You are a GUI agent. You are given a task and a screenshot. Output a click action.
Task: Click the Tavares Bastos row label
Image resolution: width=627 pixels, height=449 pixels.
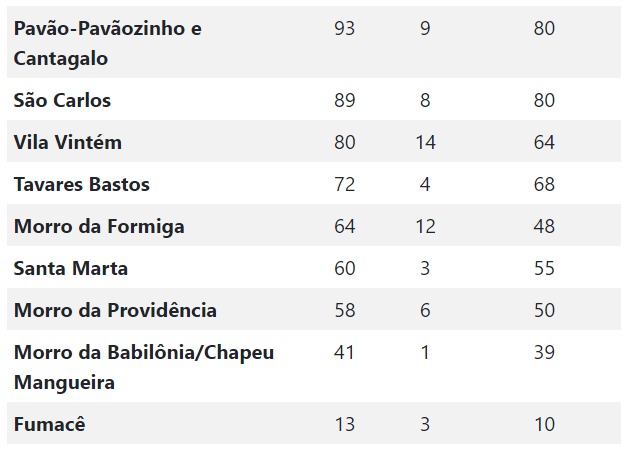[82, 184]
